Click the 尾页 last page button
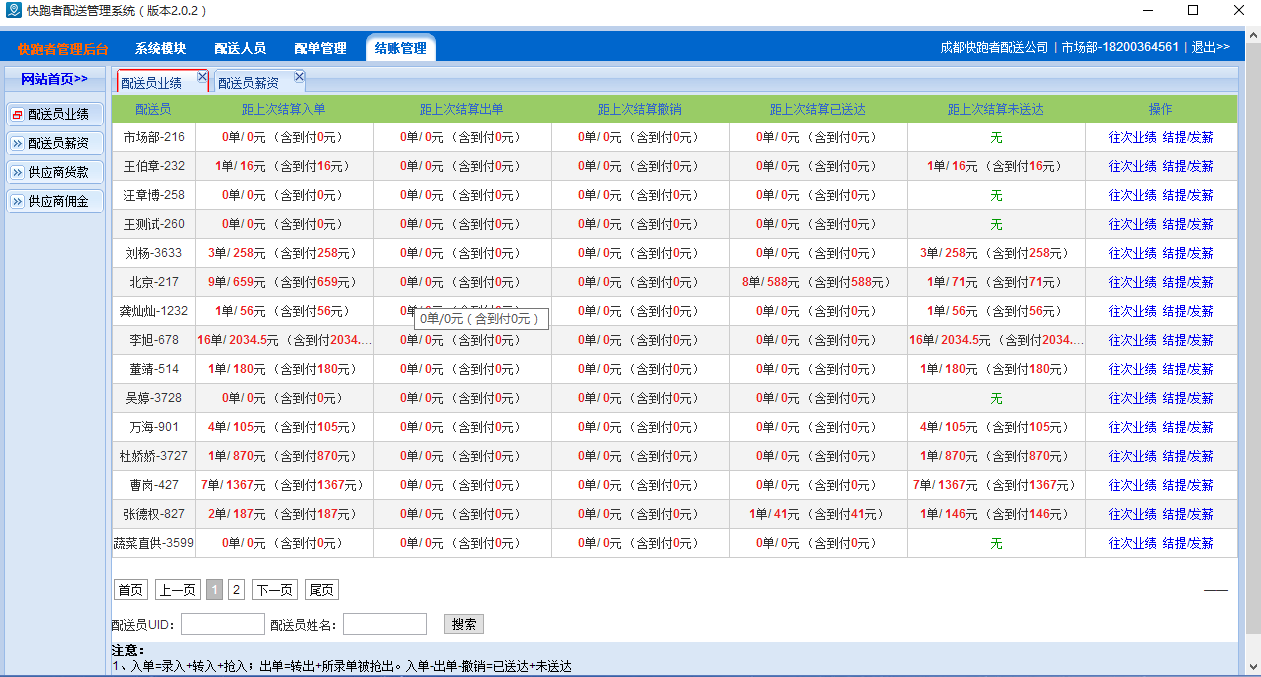Screen dimensions: 1261x677 tap(322, 589)
